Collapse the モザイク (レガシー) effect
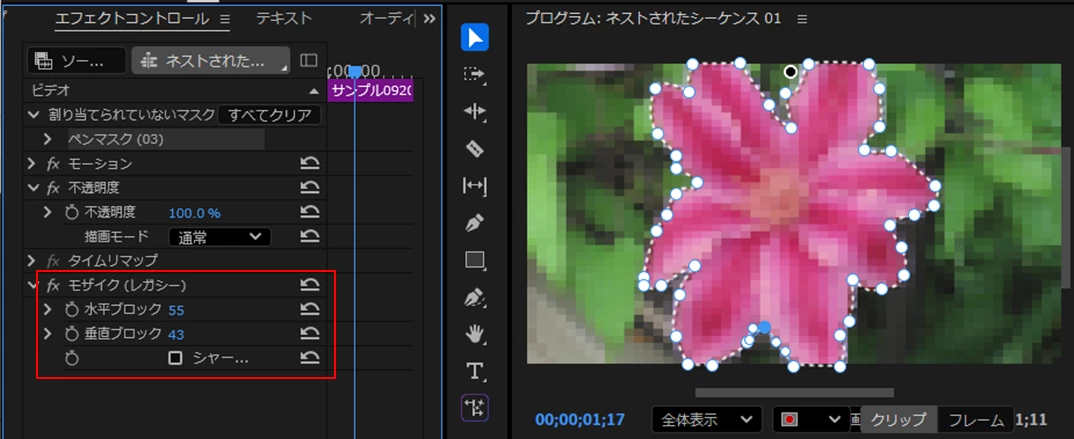The image size is (1074, 439). 33,284
